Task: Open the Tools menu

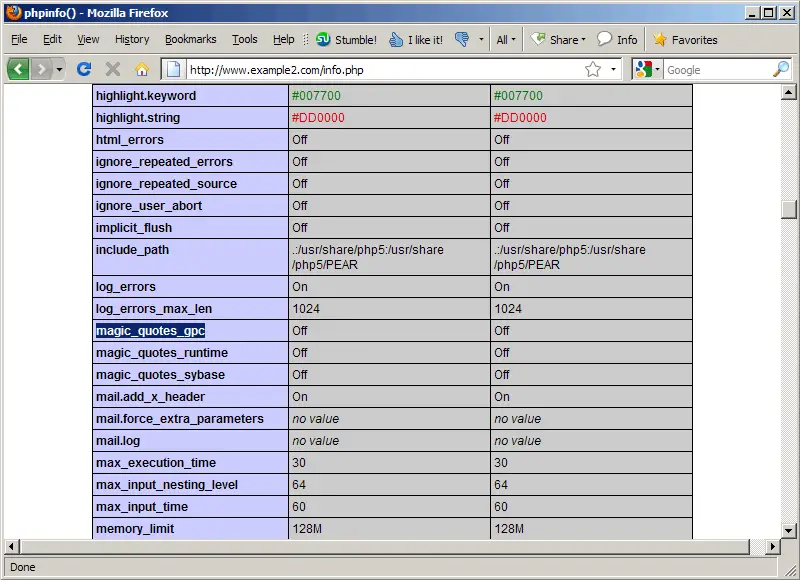Action: click(x=244, y=39)
